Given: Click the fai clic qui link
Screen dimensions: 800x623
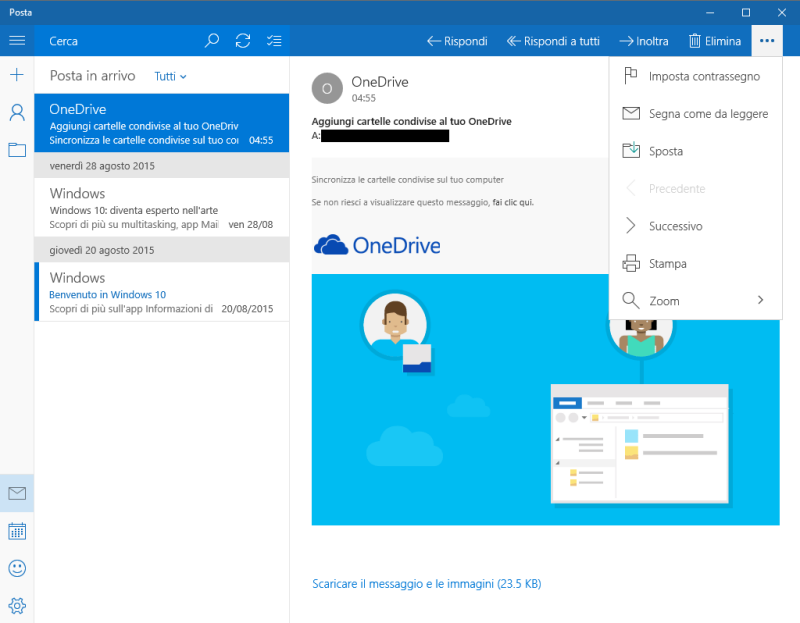Looking at the screenshot, I should click(513, 202).
